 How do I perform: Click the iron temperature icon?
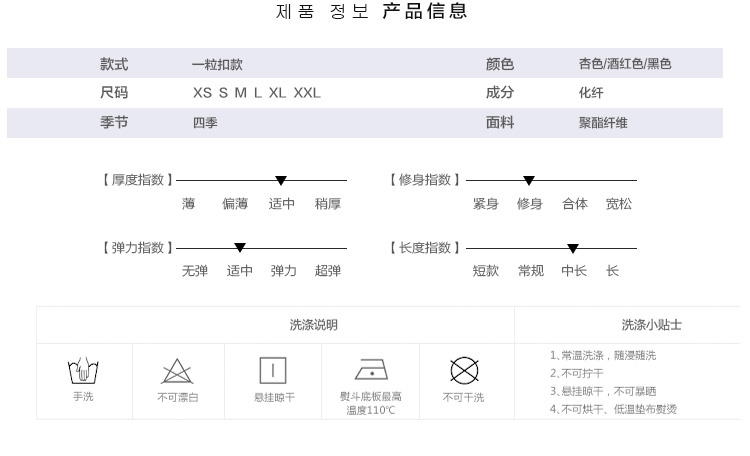pos(371,370)
